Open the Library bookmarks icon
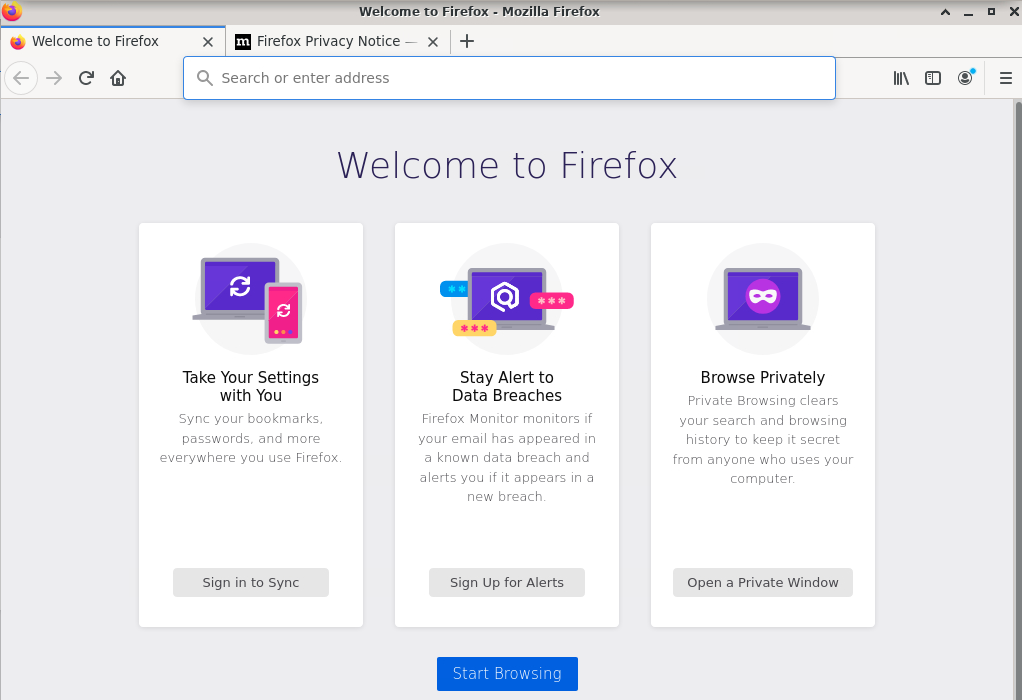Image resolution: width=1022 pixels, height=700 pixels. [x=901, y=78]
